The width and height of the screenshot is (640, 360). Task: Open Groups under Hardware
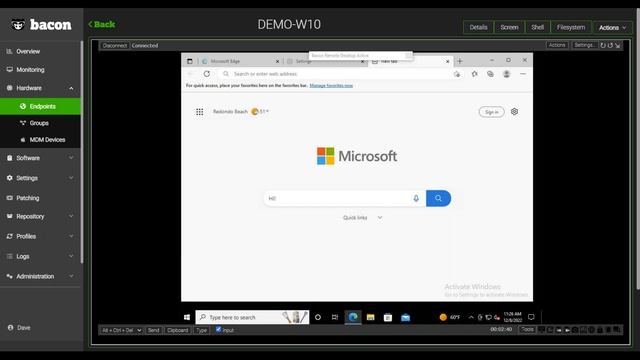[40, 123]
